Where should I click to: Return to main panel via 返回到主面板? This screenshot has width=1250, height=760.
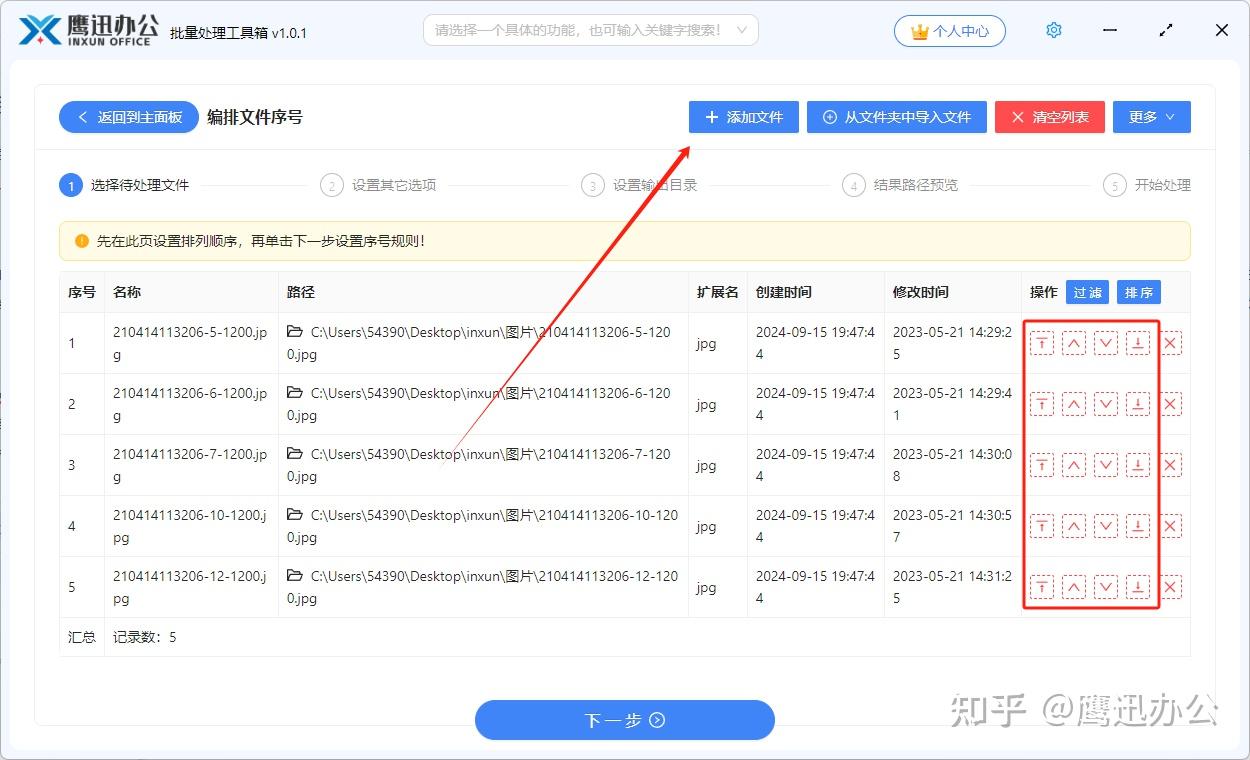tap(129, 117)
